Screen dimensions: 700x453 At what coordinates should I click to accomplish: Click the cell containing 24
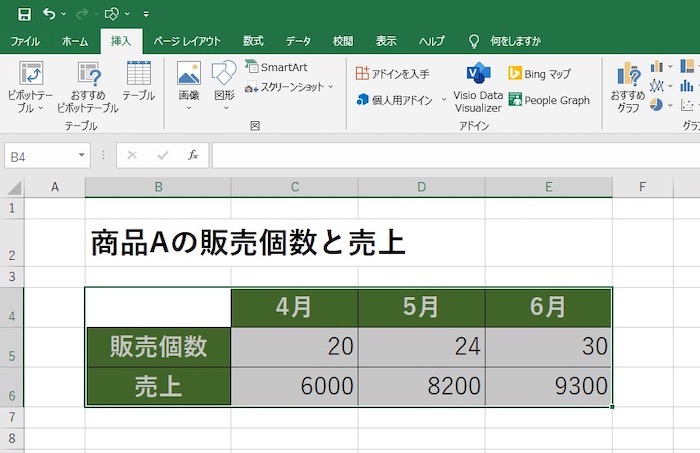coord(421,347)
